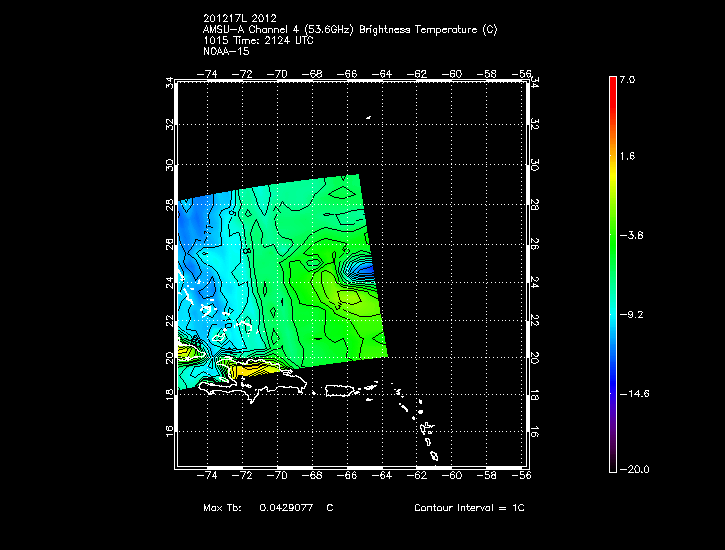Click the blue cold spot with tight contours

(x=362, y=269)
